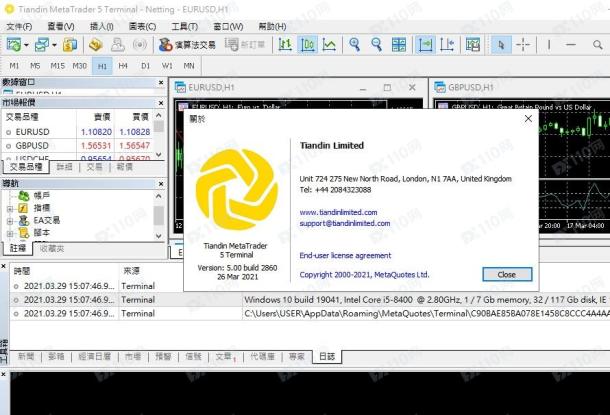Switch to the 日誌 tab in Toolbox

(327, 356)
